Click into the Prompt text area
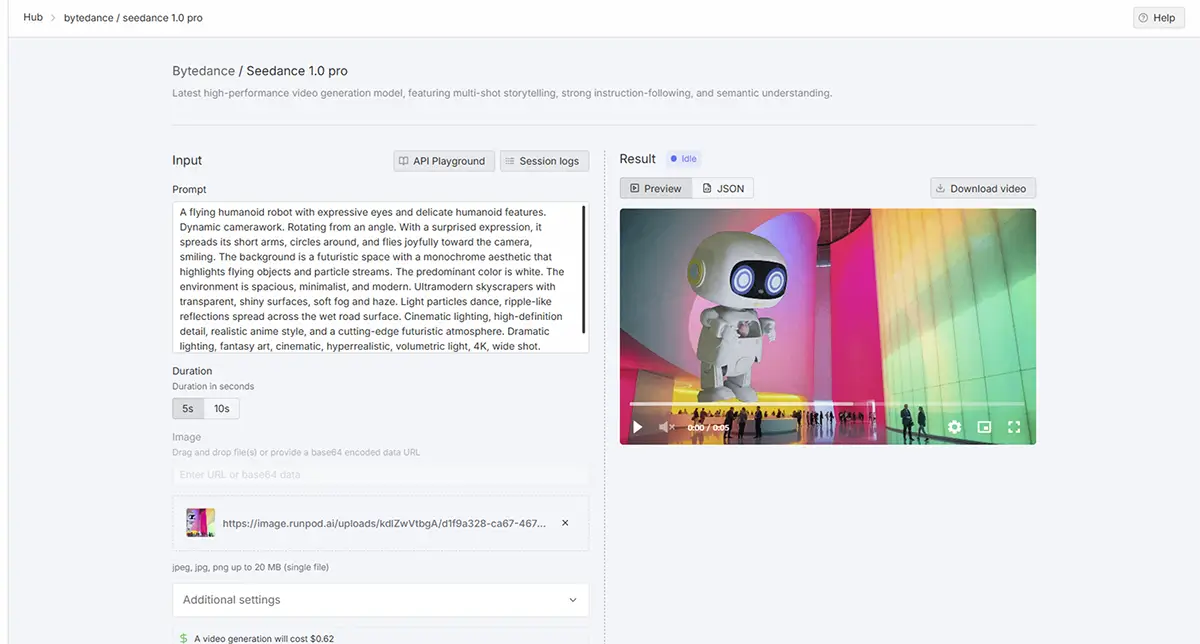1200x644 pixels. click(381, 278)
